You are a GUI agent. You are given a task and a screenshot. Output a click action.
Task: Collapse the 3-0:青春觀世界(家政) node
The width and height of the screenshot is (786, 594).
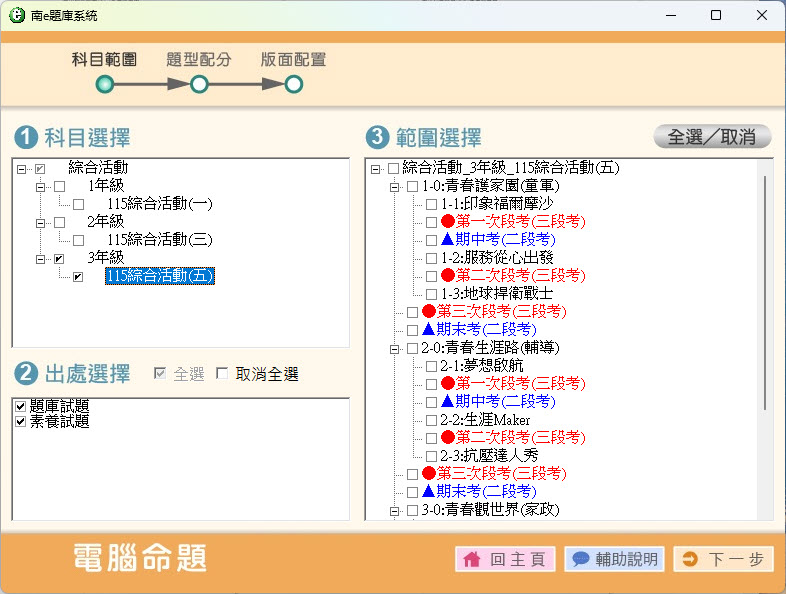click(x=395, y=511)
